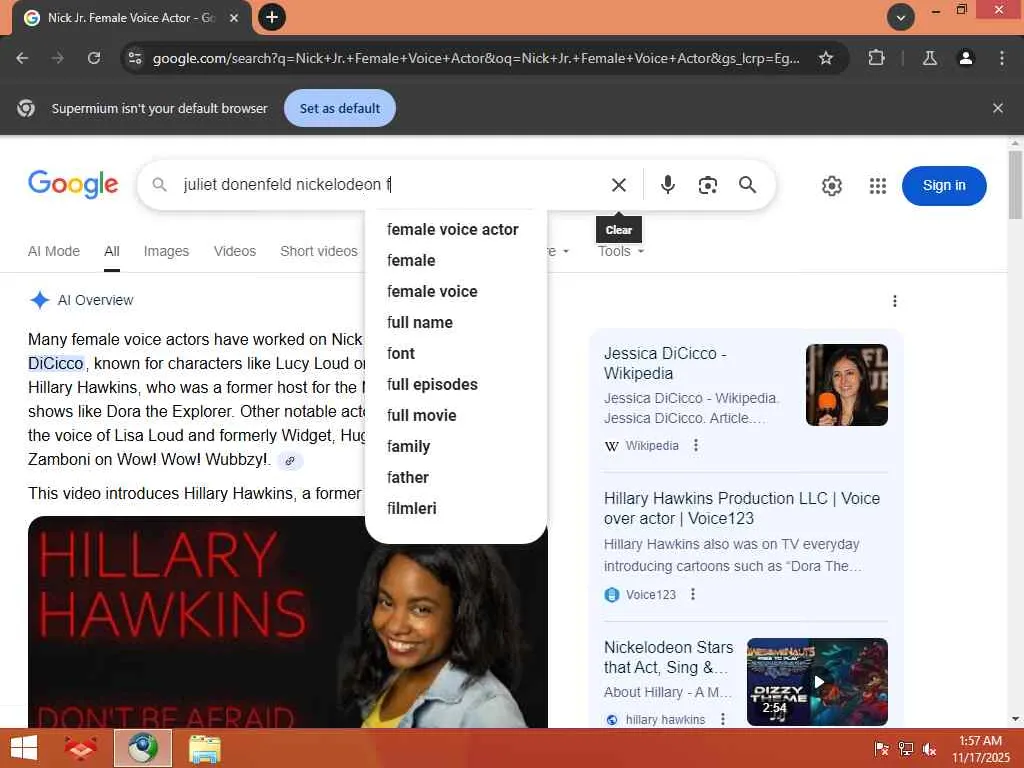Image resolution: width=1024 pixels, height=768 pixels.
Task: Open the Hillary Hawkins video image
Action: tap(287, 622)
